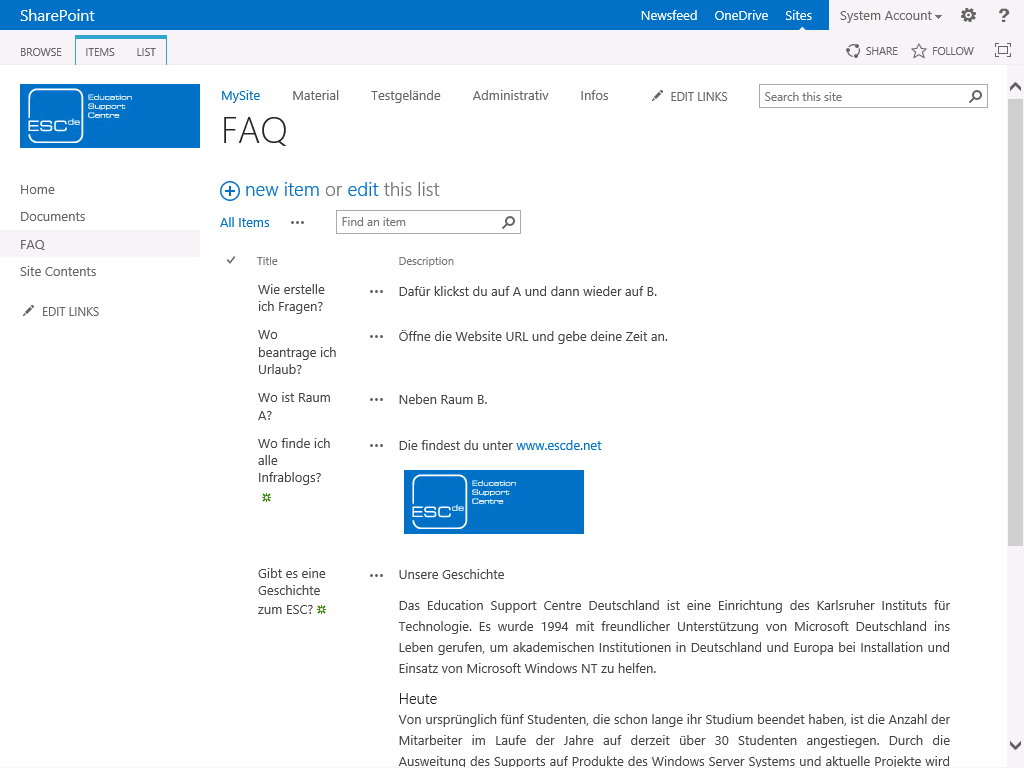Click into the Find an item field
Screen dimensions: 1024x768
(x=418, y=222)
